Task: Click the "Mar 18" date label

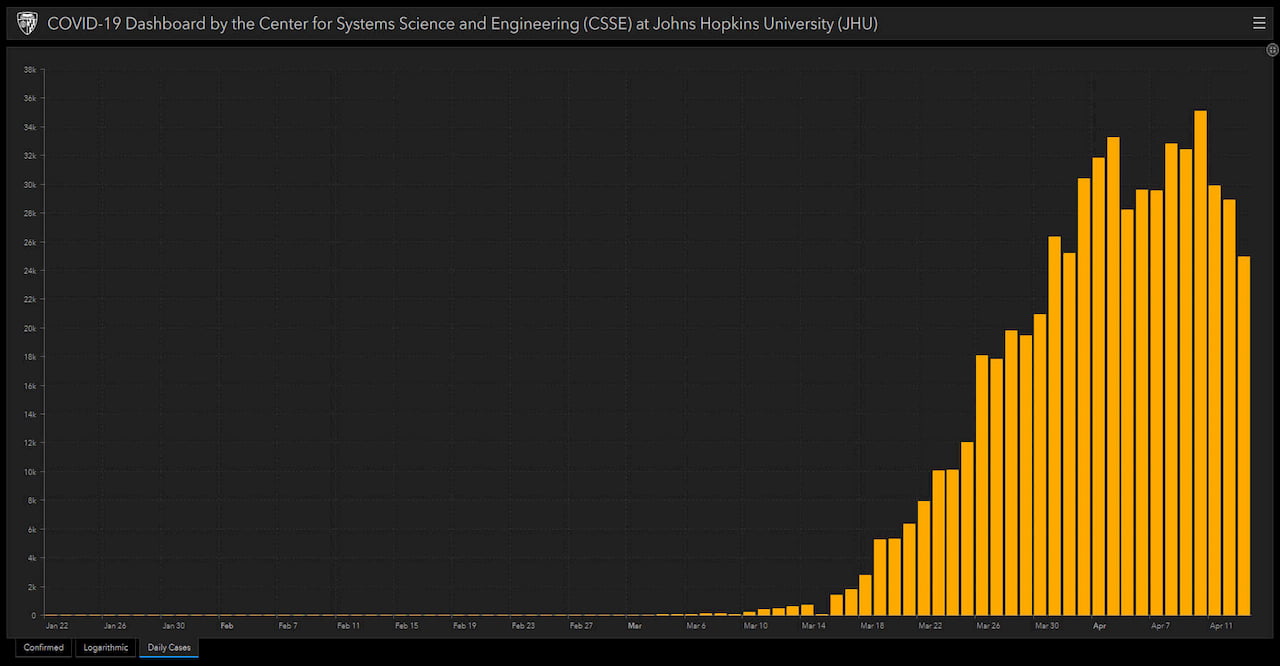Action: point(872,626)
